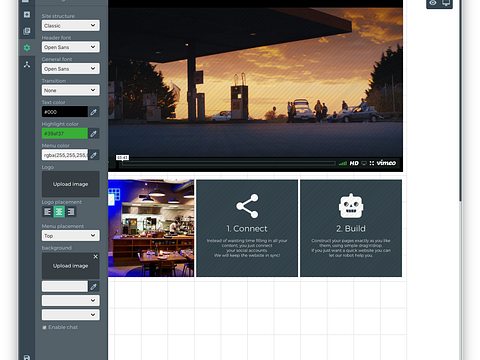Open the Menu placement dropdown
The width and height of the screenshot is (480, 360).
pos(71,236)
